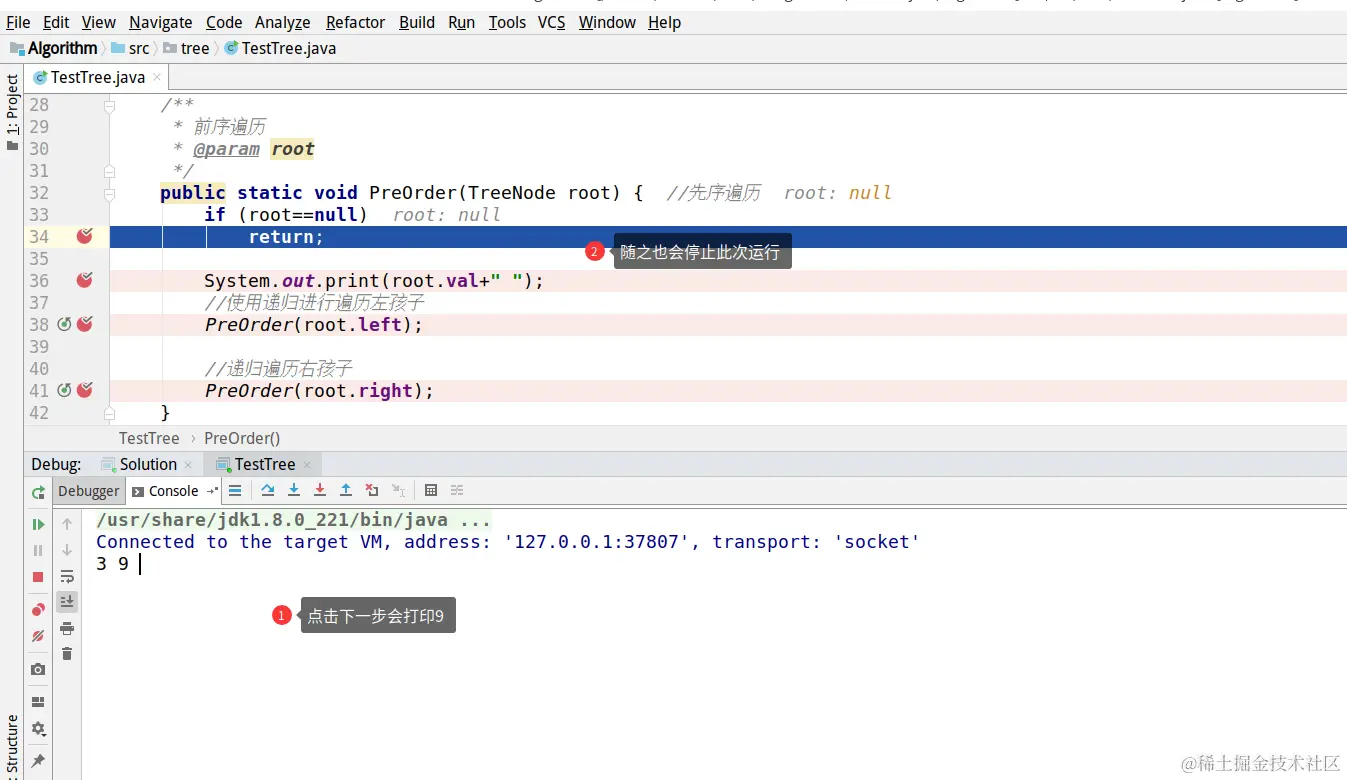Close the Solution debug tab
The height and width of the screenshot is (780, 1347).
pyautogui.click(x=187, y=465)
